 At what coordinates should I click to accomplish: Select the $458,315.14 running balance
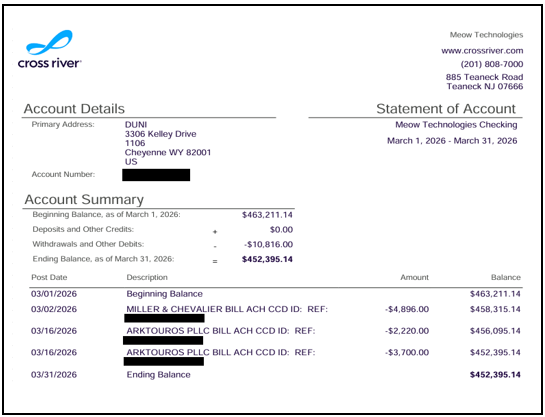[495, 309]
